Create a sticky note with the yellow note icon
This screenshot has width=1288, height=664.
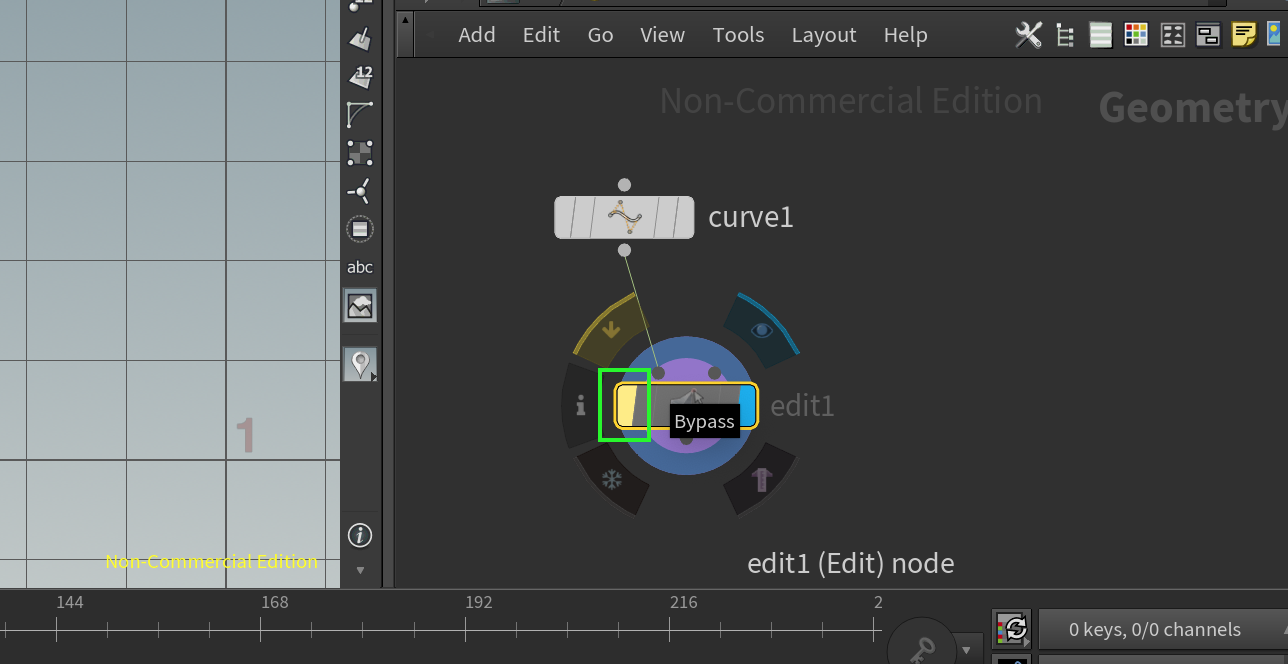coord(1243,34)
